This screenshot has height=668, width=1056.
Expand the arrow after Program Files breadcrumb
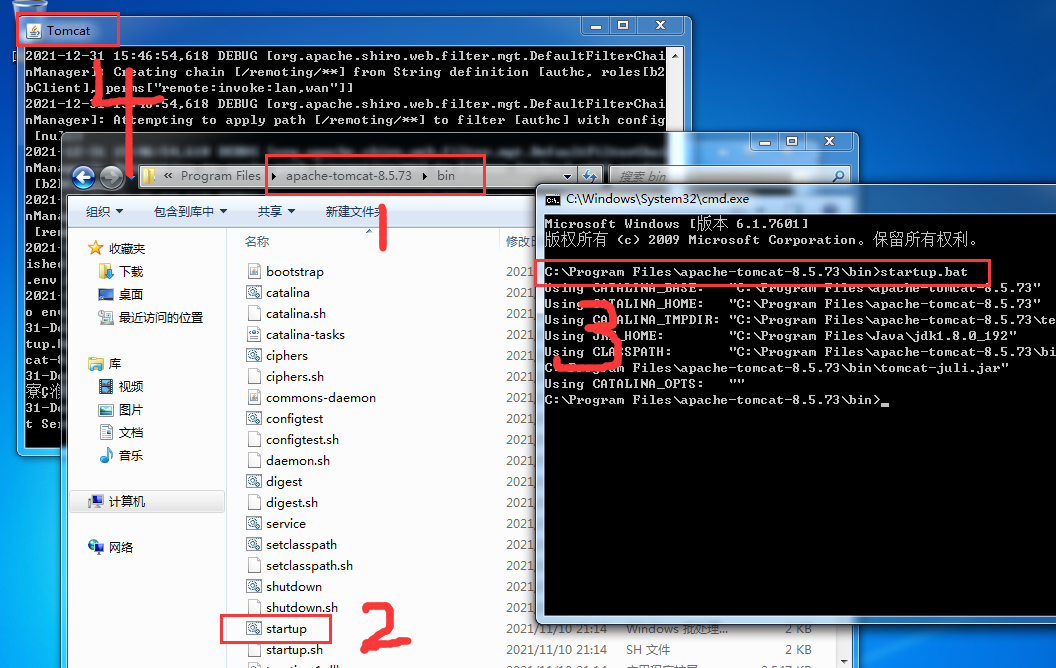pos(274,176)
